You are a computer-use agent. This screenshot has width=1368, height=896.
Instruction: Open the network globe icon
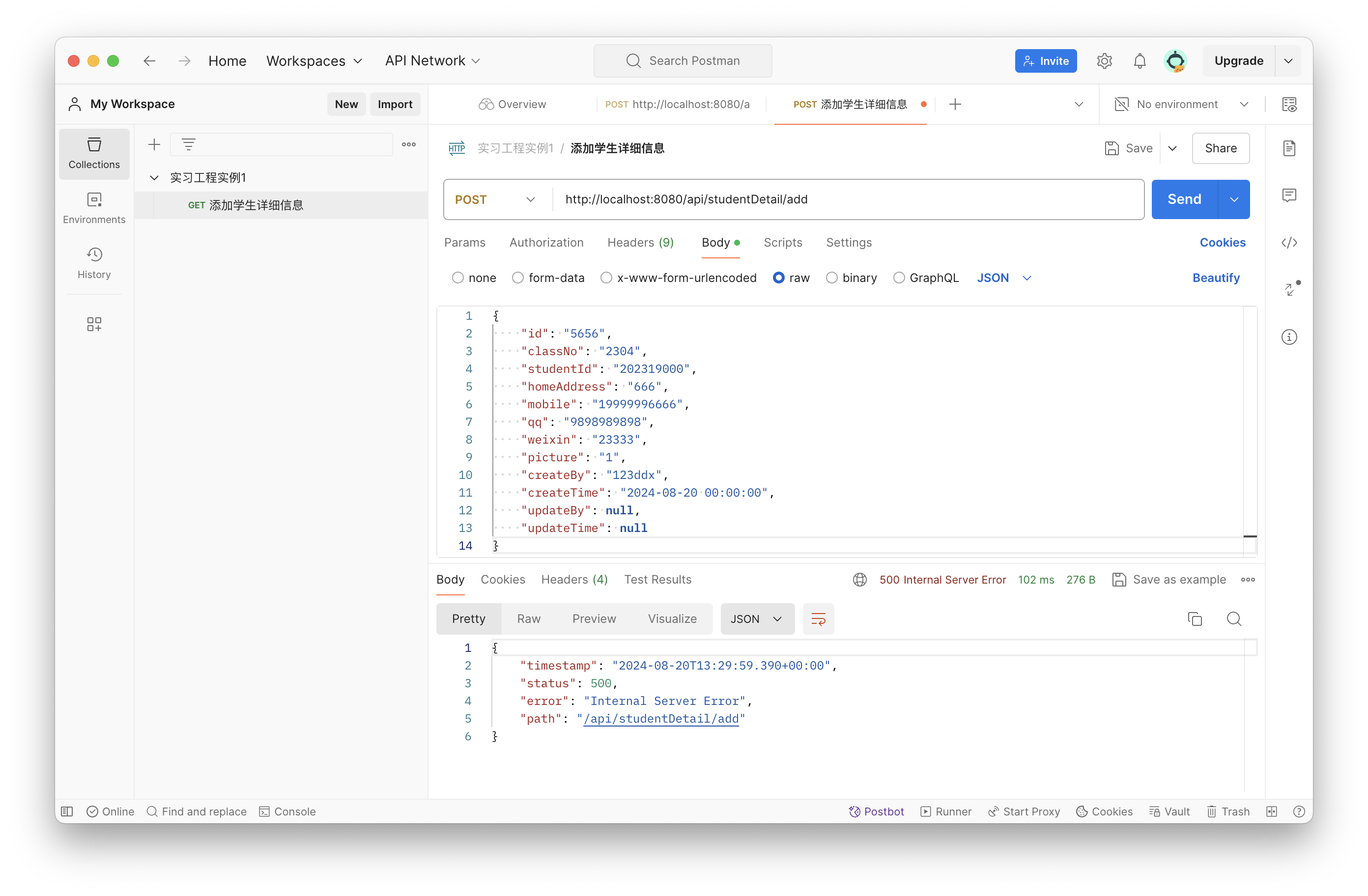pos(859,580)
